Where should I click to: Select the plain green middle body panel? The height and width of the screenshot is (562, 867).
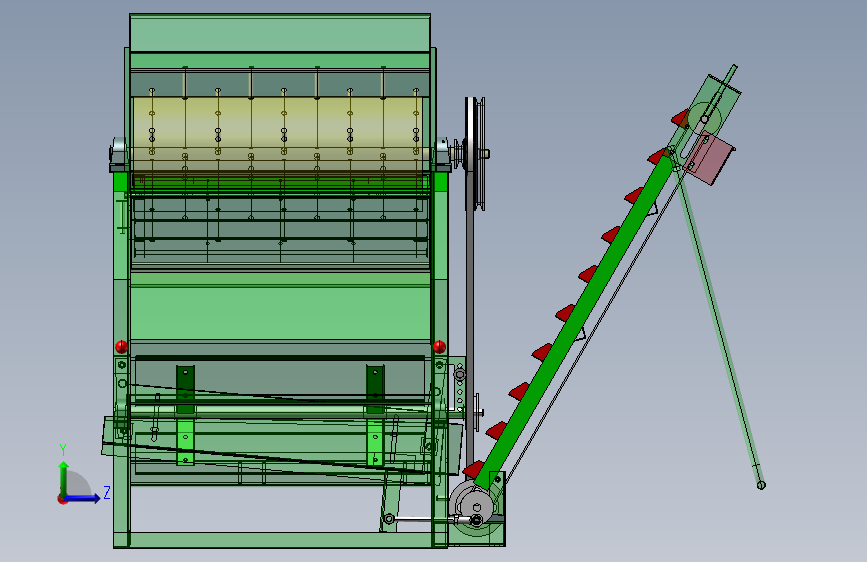pyautogui.click(x=280, y=314)
